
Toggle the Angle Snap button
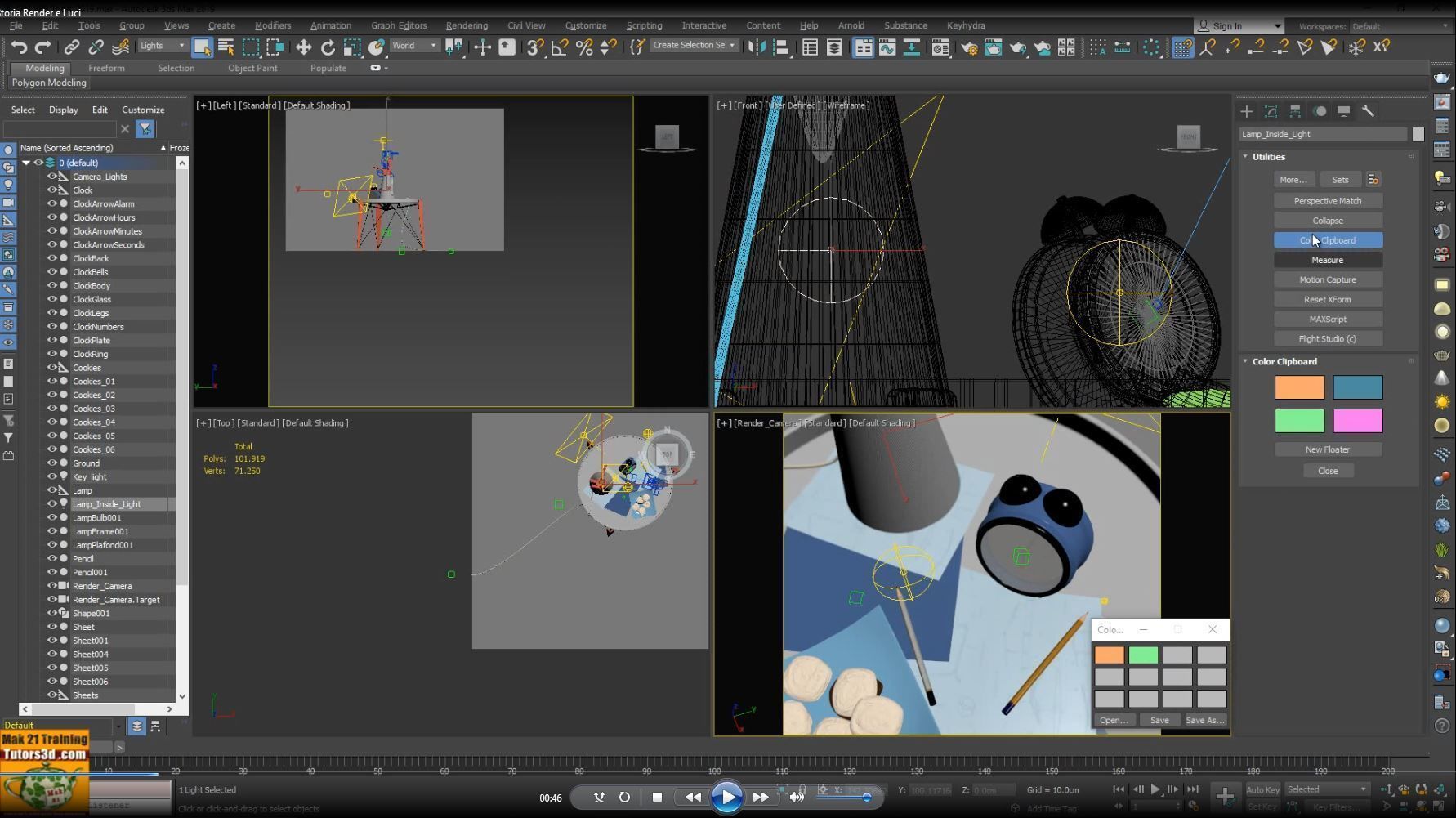click(x=560, y=47)
